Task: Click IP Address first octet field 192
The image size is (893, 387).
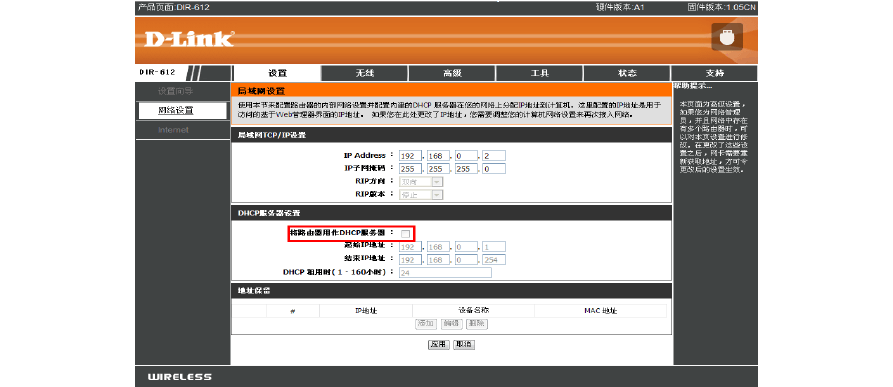Action: [410, 155]
